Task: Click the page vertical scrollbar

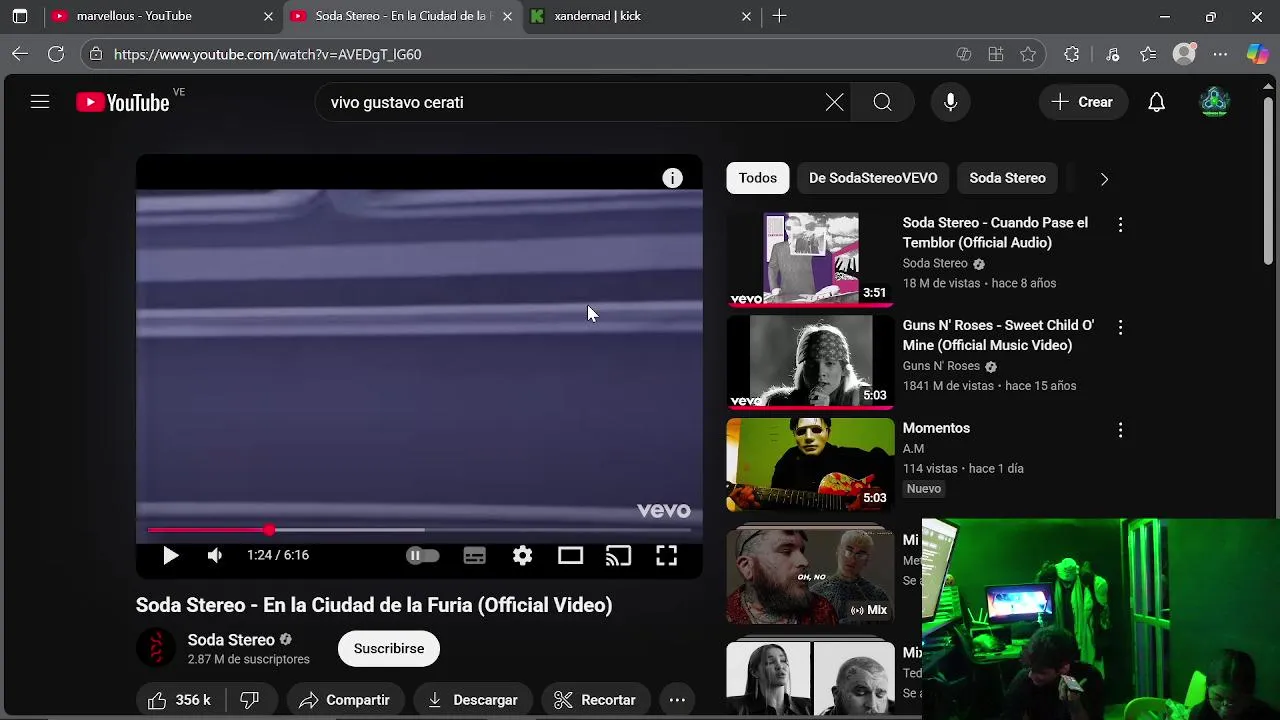Action: (1270, 180)
